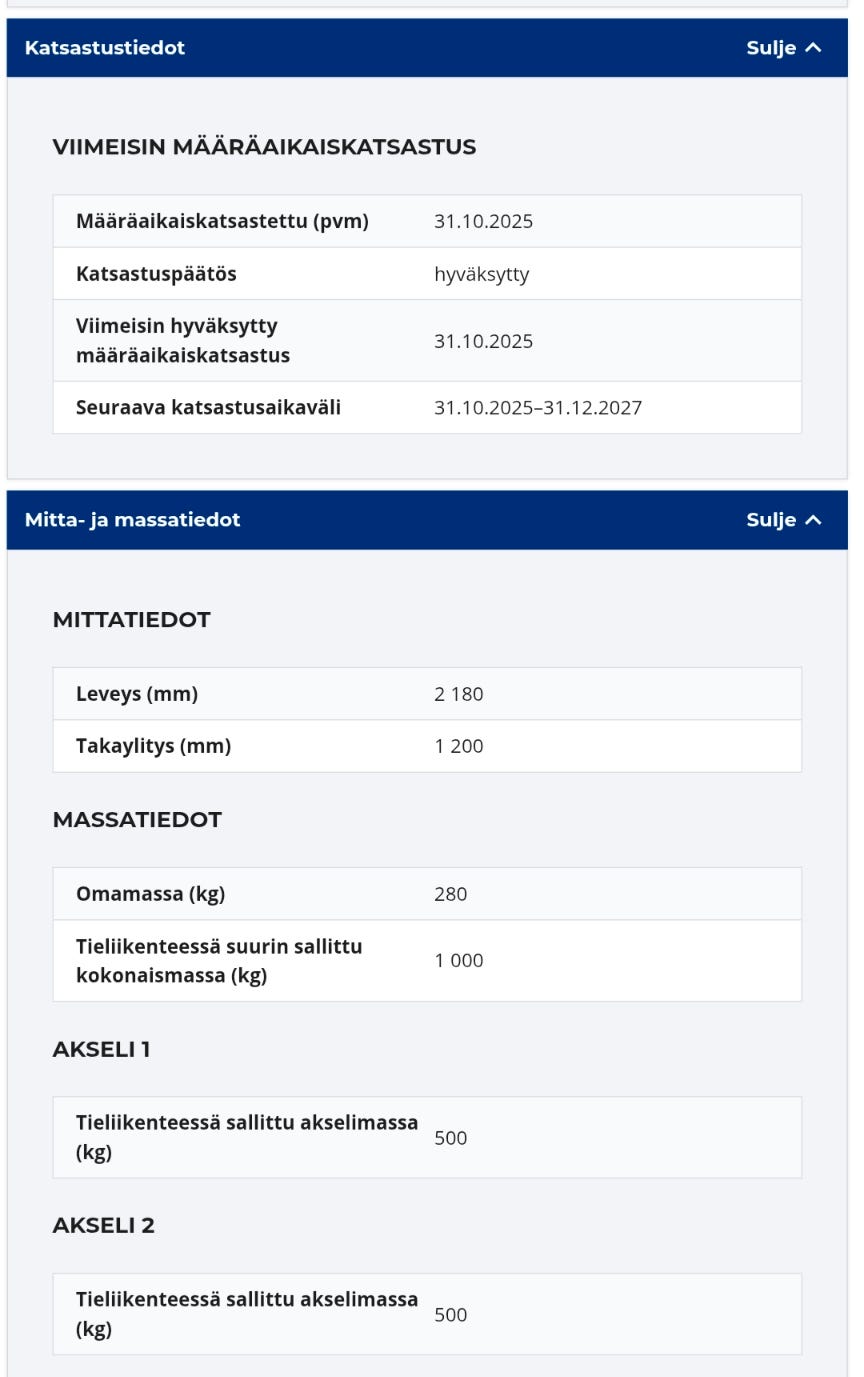Click the VIIMEISIN MÄÄRÄAIKAISKATSASTUS heading

(264, 147)
